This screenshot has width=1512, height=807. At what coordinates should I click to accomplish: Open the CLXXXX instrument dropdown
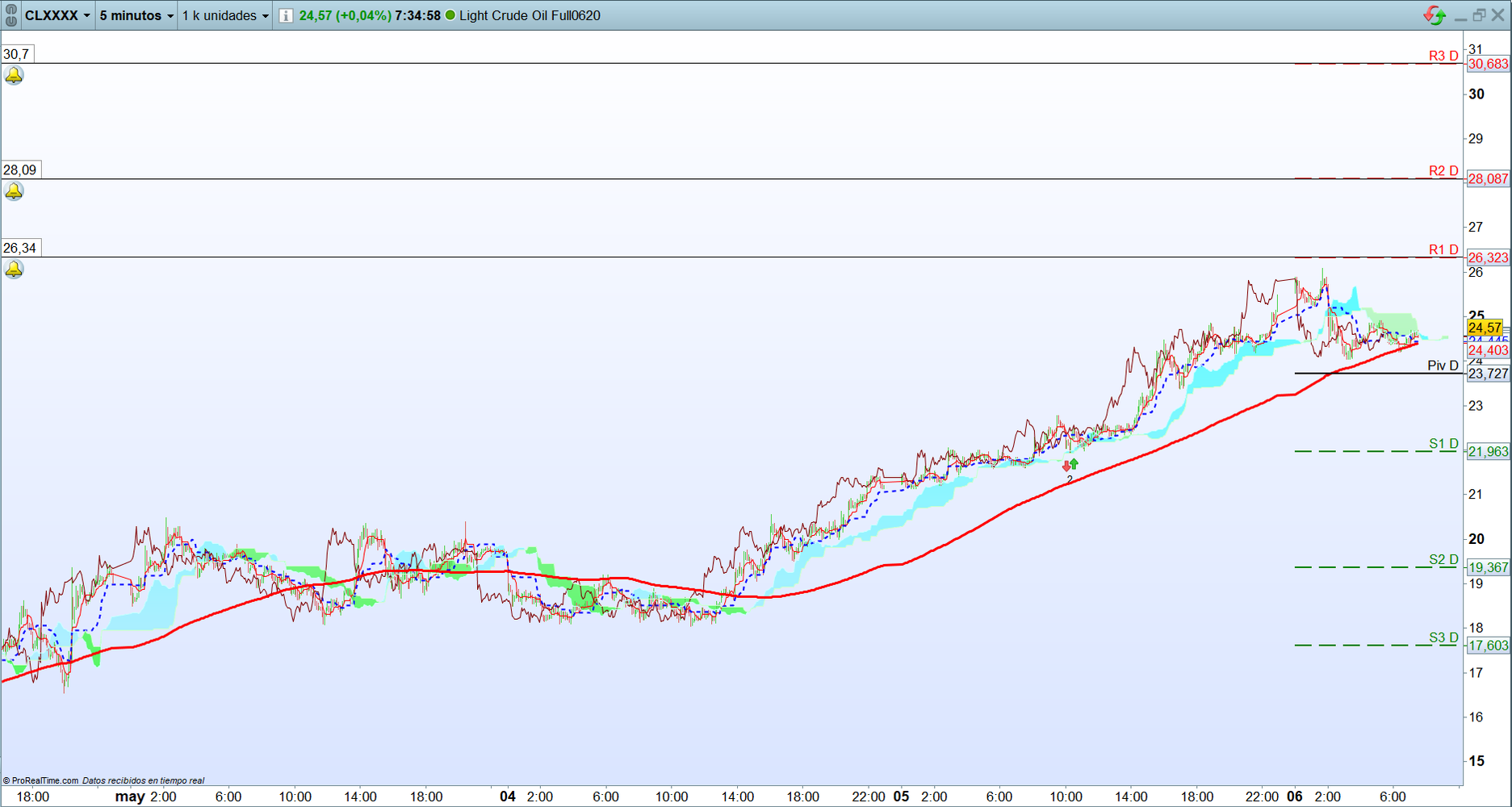coord(57,15)
